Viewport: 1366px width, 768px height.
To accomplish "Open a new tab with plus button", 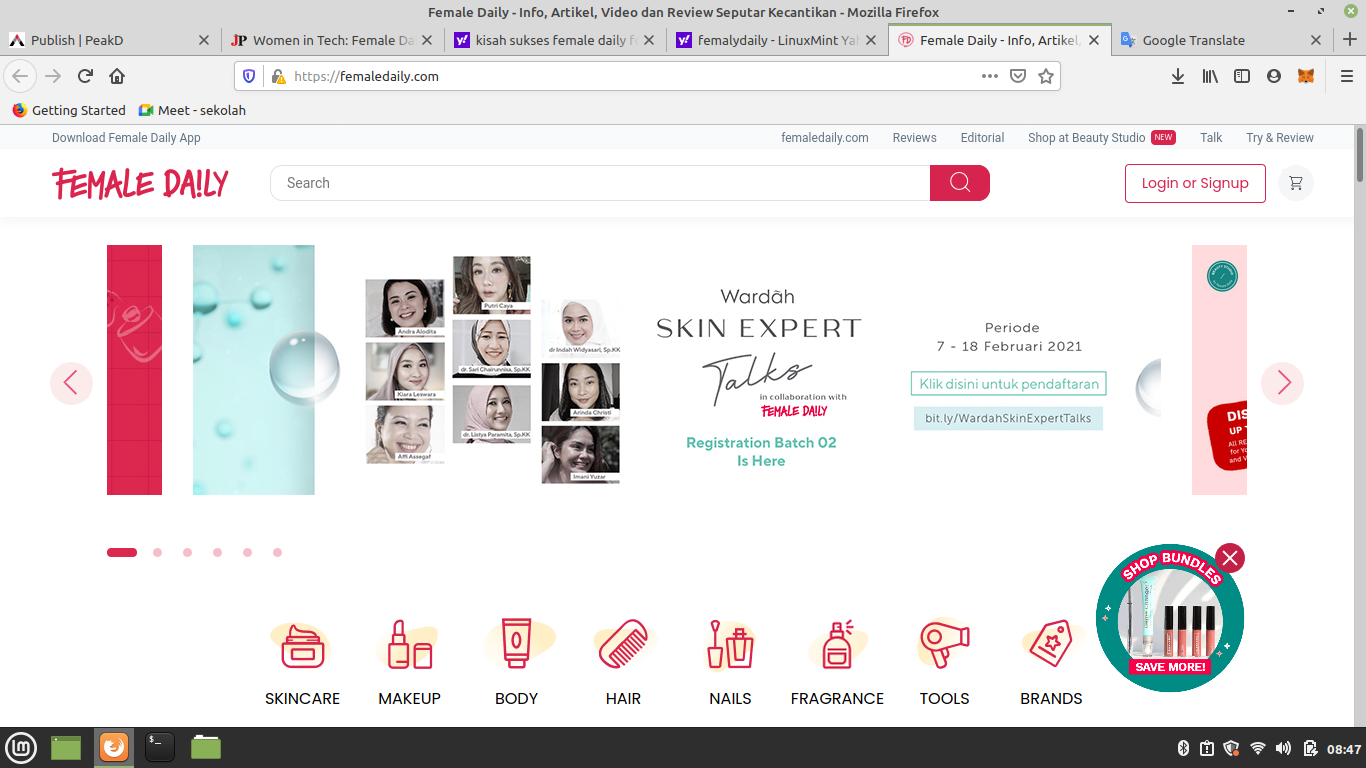I will 1350,40.
